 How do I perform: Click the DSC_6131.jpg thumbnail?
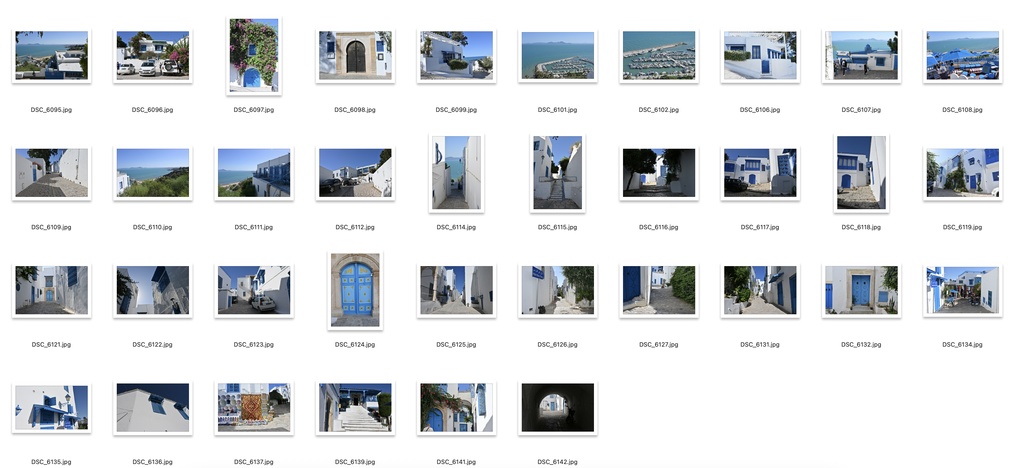(x=760, y=290)
